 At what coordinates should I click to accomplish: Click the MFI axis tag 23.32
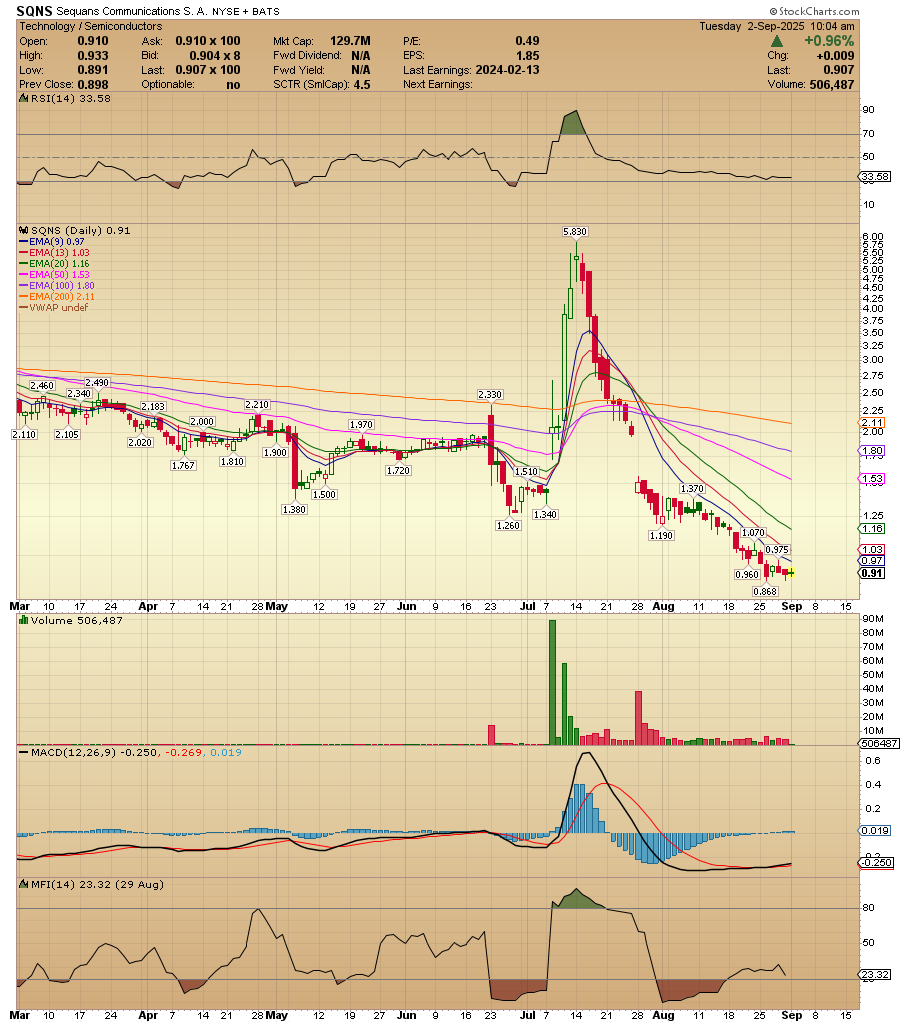875,975
